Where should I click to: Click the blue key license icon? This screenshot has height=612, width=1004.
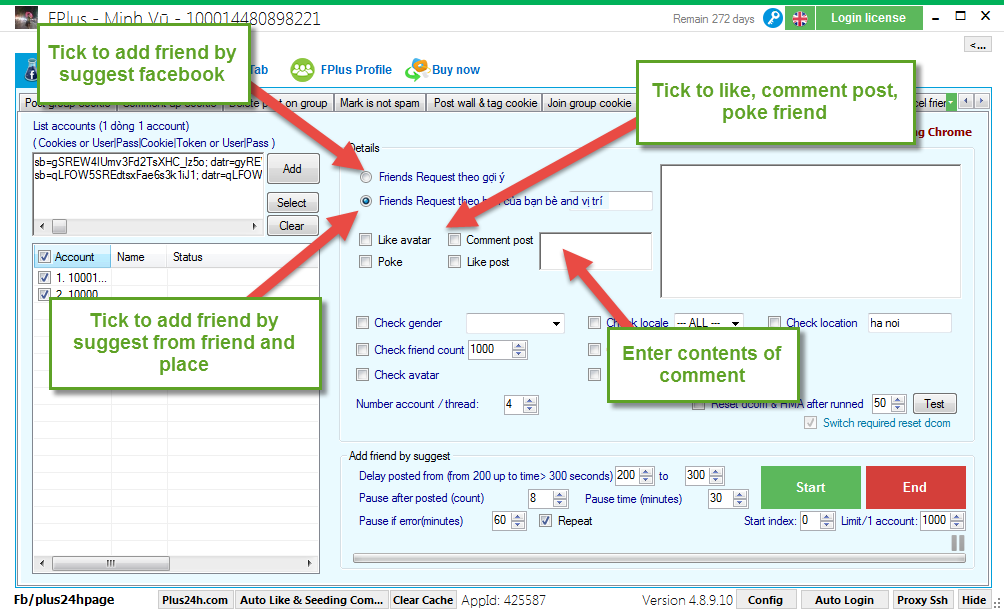click(x=773, y=18)
